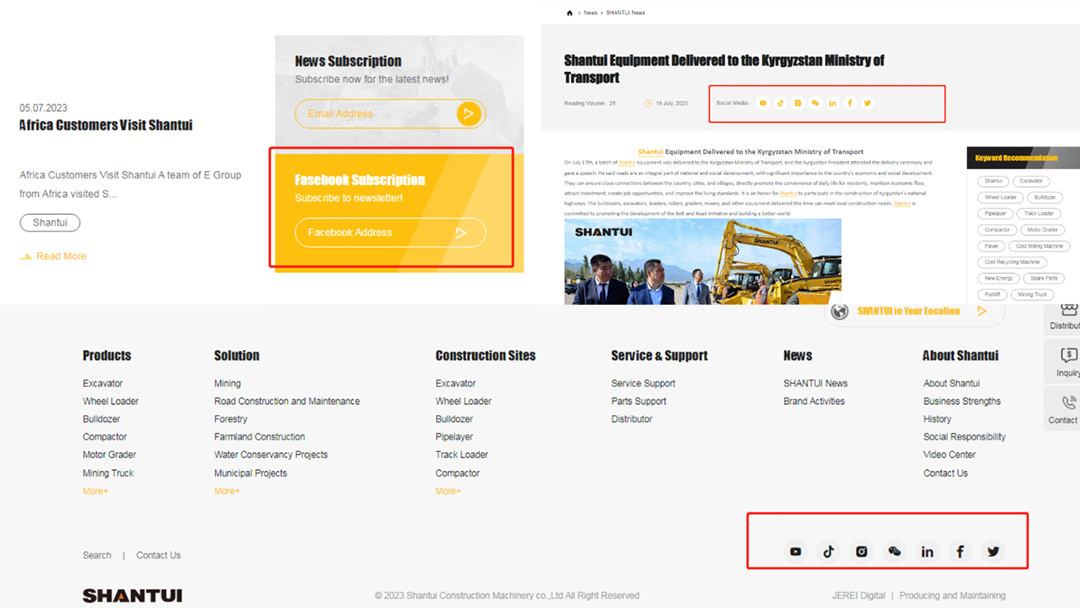Open Service Support link

[643, 384]
